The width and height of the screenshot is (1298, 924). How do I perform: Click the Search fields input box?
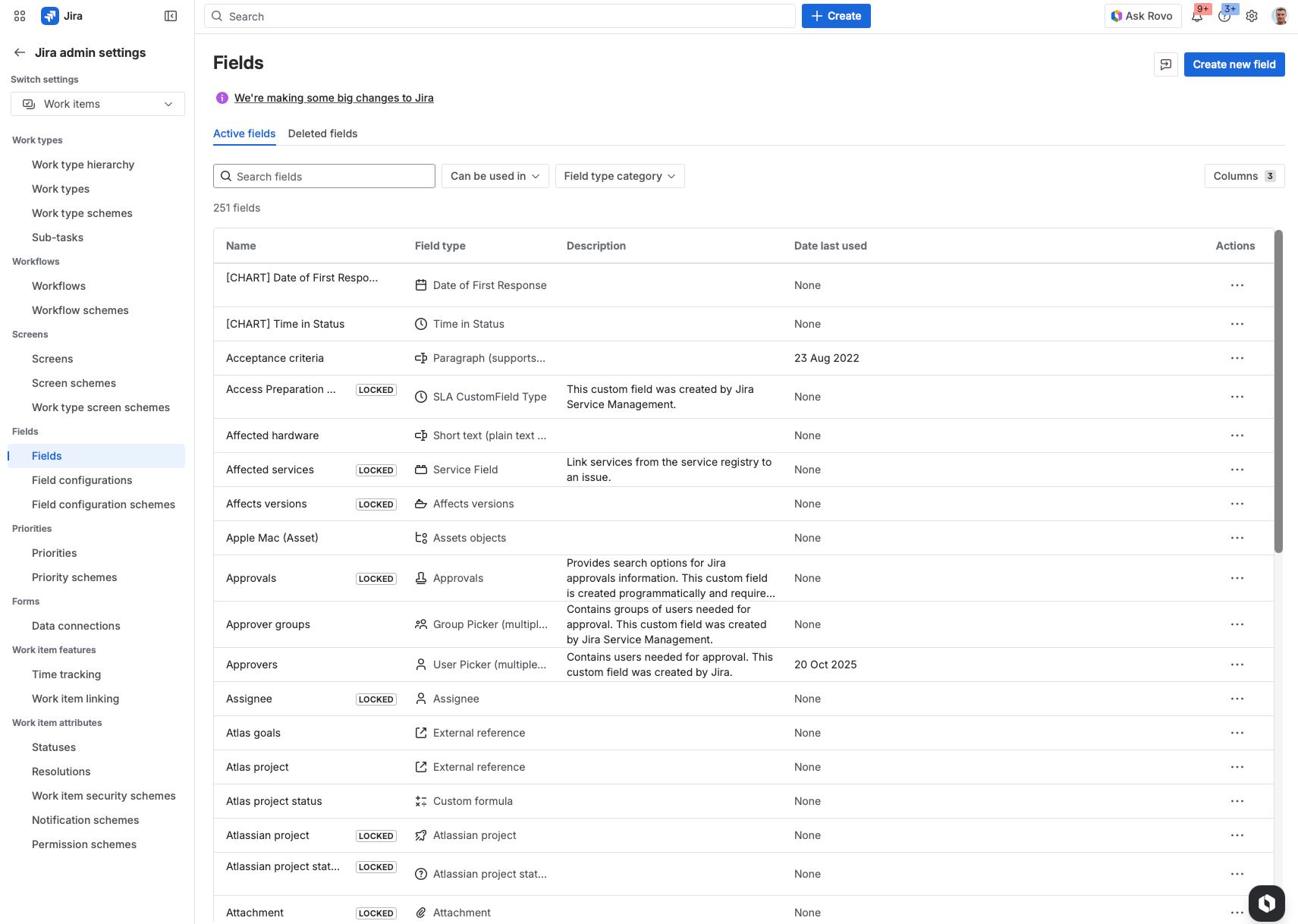coord(324,176)
